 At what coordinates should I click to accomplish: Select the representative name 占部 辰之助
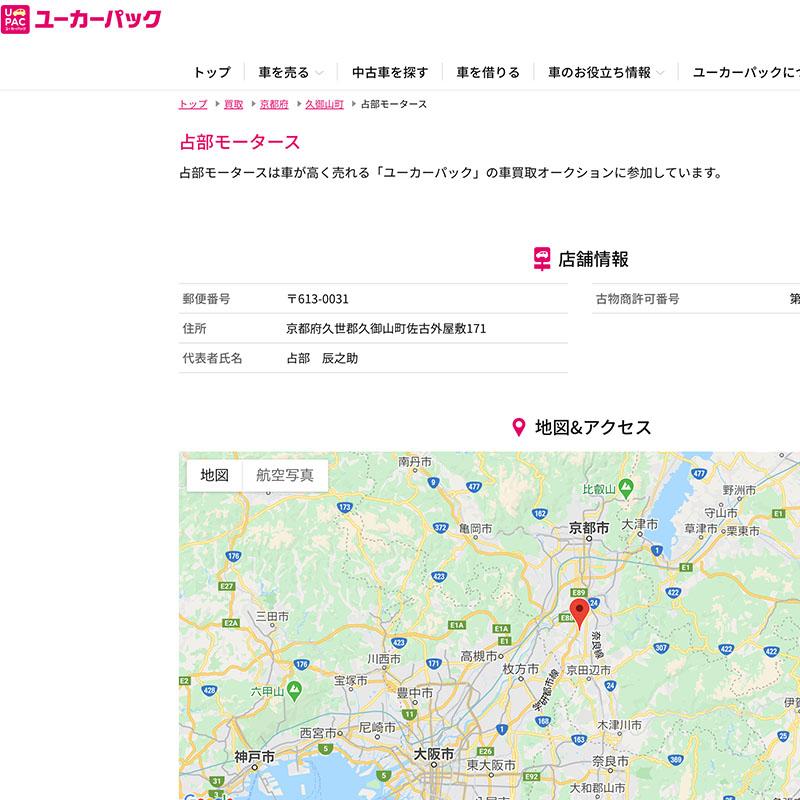coord(322,358)
